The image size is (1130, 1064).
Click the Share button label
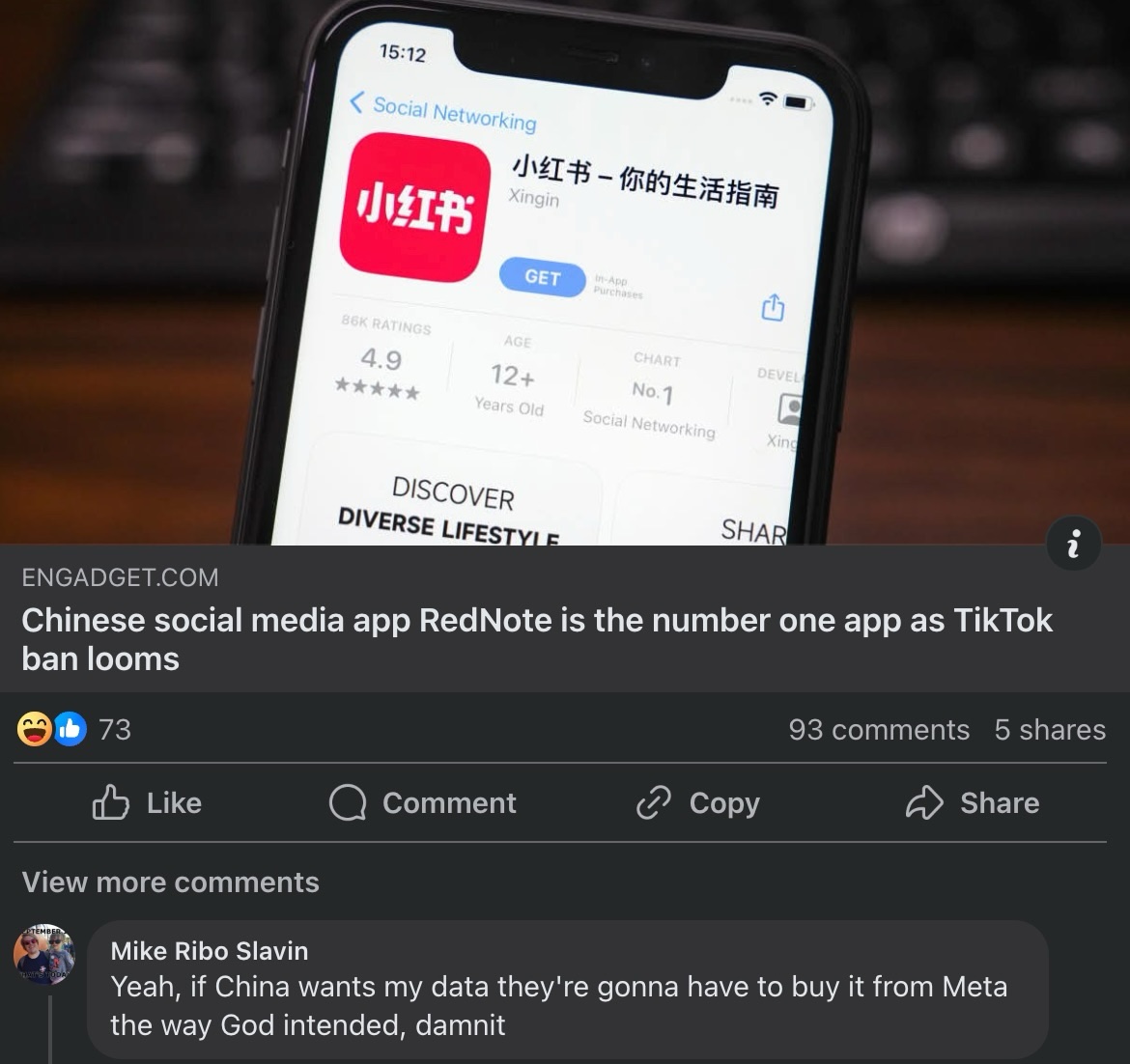[x=1000, y=803]
